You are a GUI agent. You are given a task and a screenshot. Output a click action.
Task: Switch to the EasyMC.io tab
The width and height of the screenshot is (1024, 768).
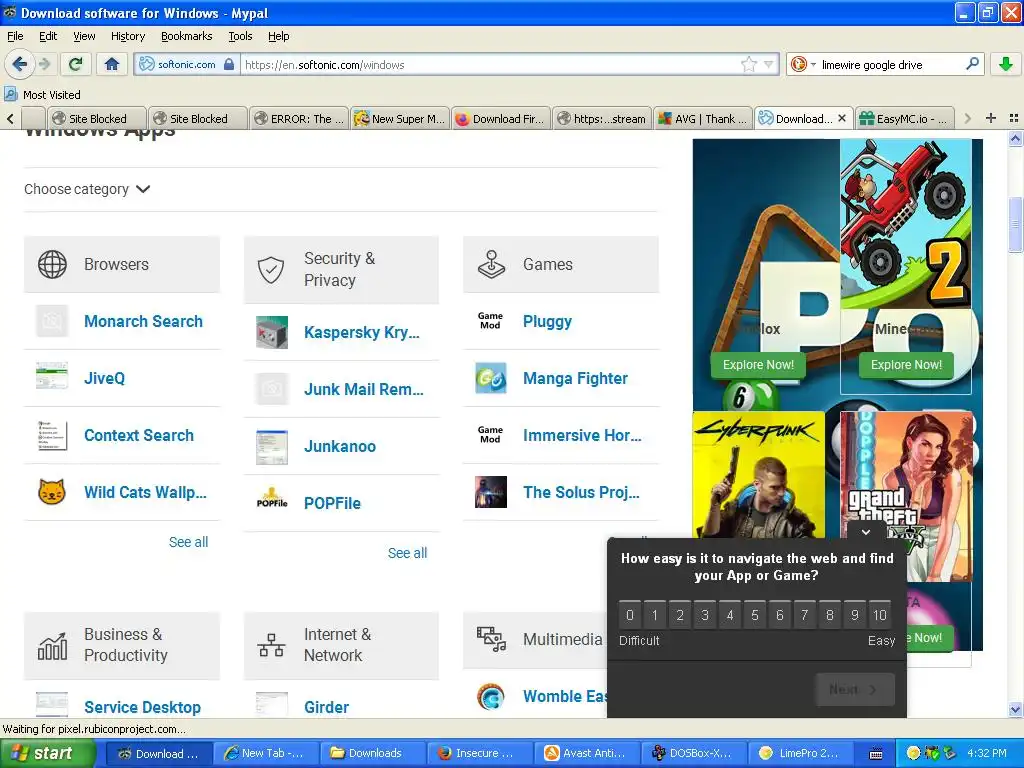tap(904, 118)
